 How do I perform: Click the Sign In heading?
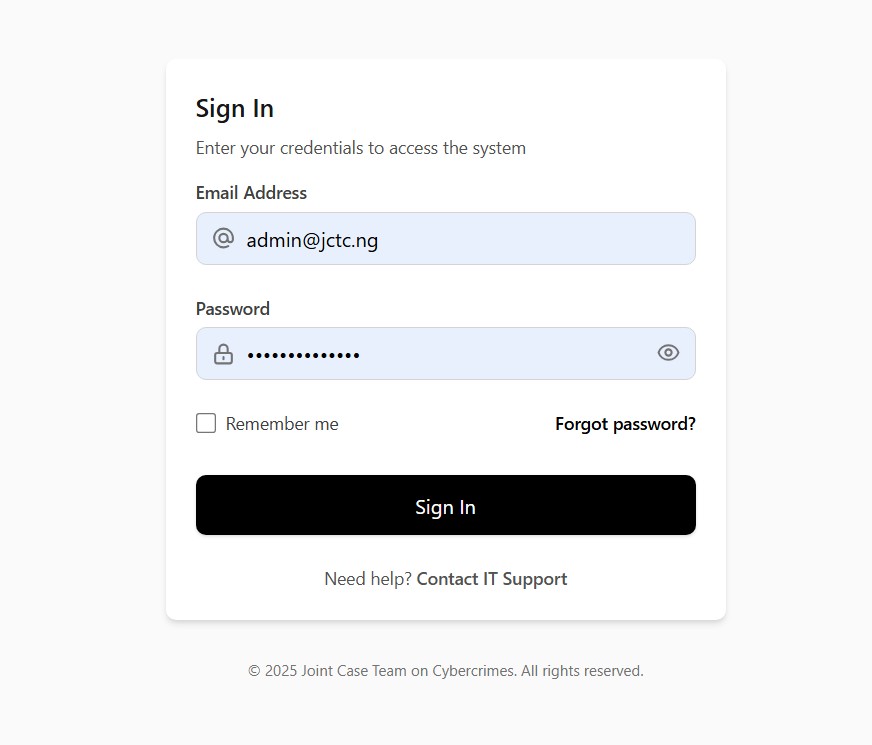pos(235,108)
